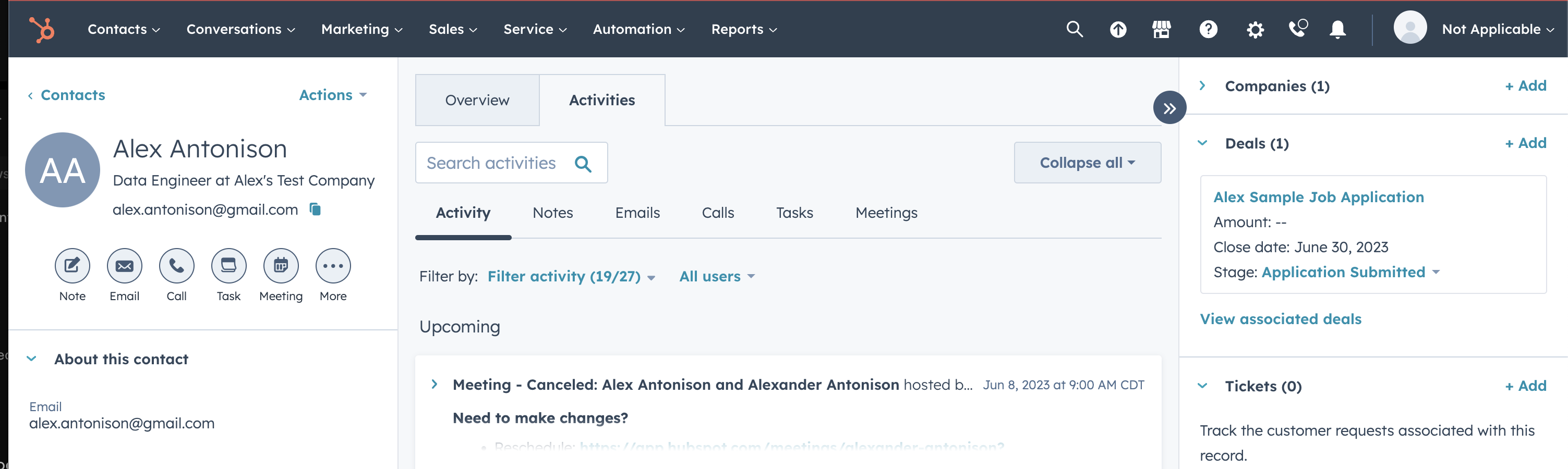Click the user avatar in top bar

point(1410,28)
